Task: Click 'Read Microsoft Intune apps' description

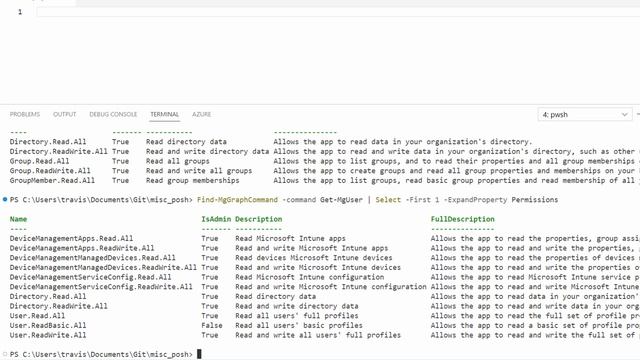Action: point(290,238)
